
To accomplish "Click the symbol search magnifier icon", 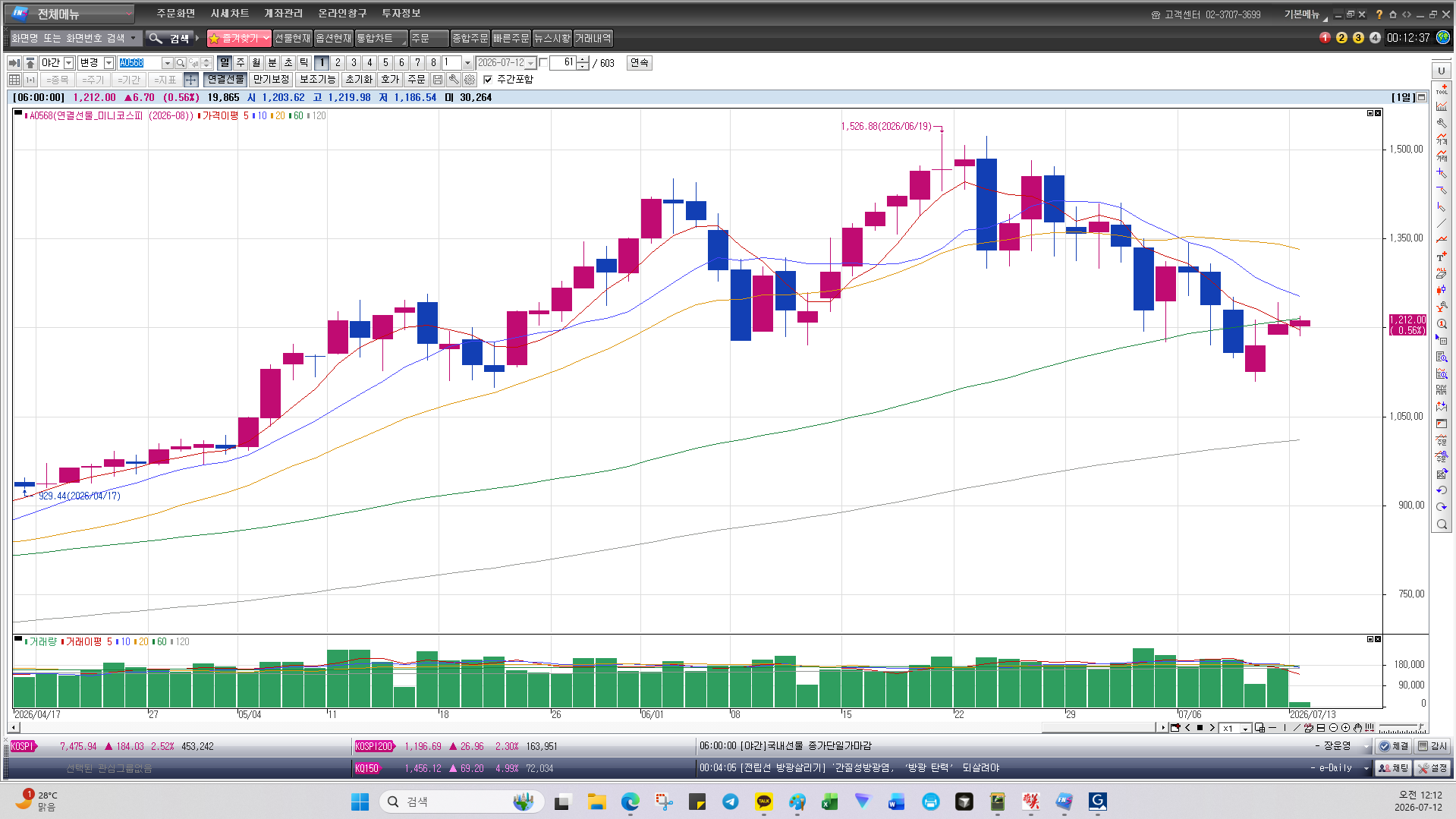I will pos(181,63).
